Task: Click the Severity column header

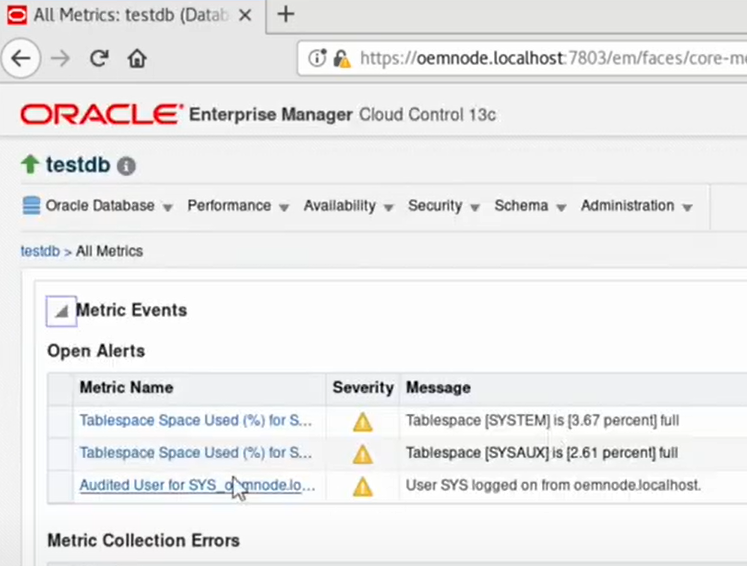Action: [x=363, y=388]
